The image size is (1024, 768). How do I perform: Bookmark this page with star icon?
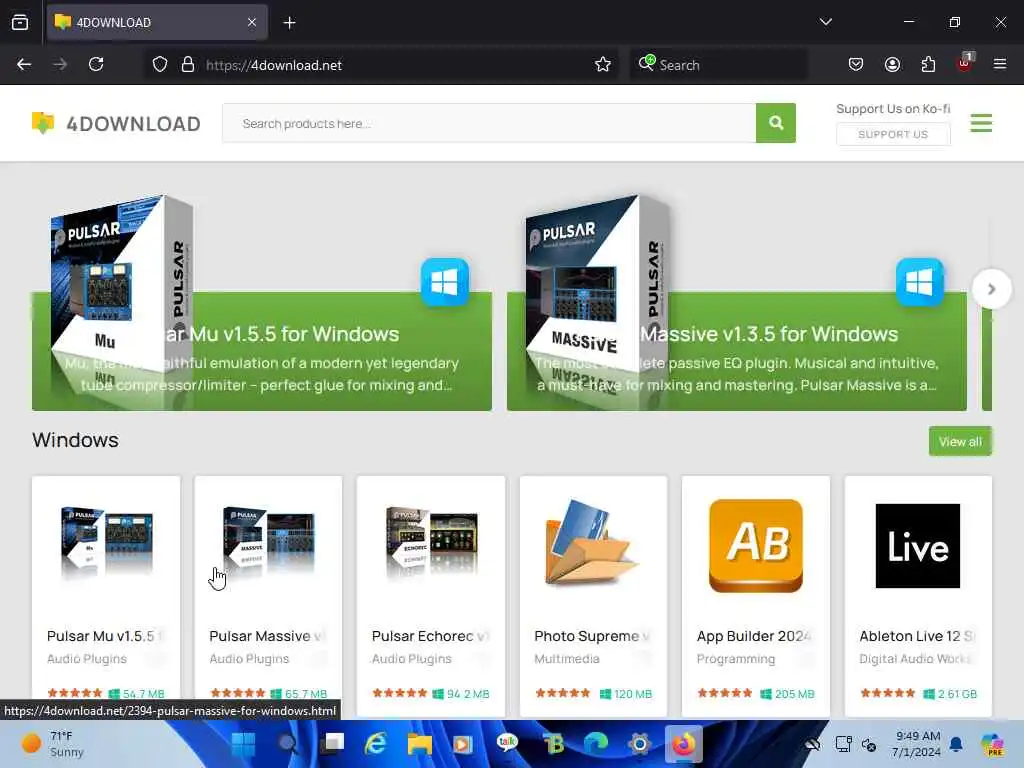pos(603,64)
